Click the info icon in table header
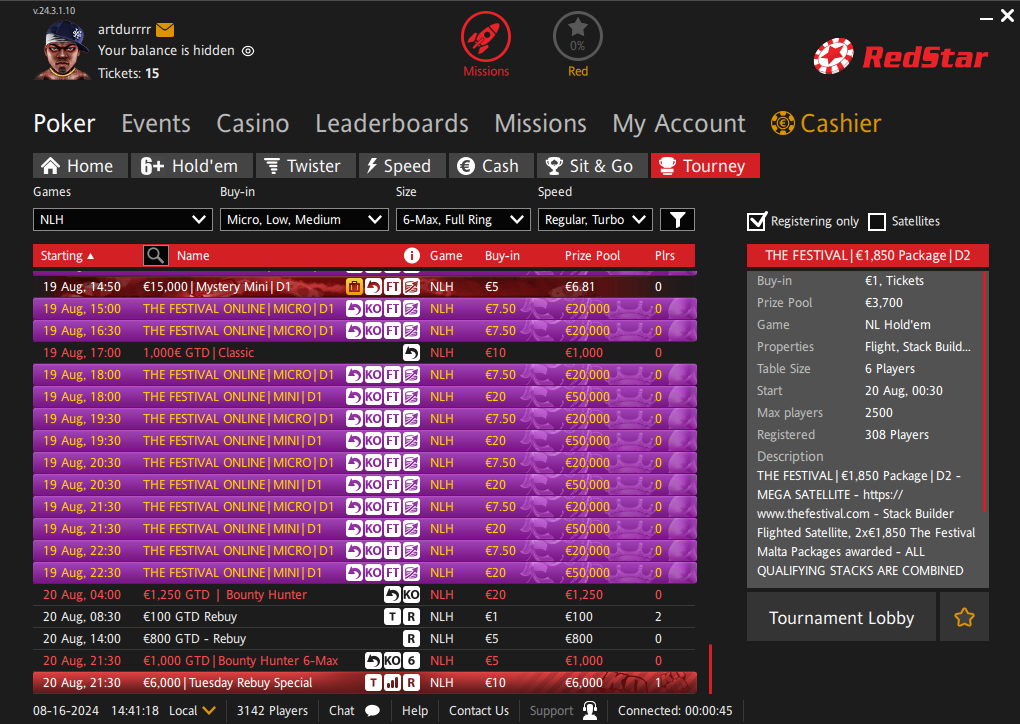 point(411,256)
